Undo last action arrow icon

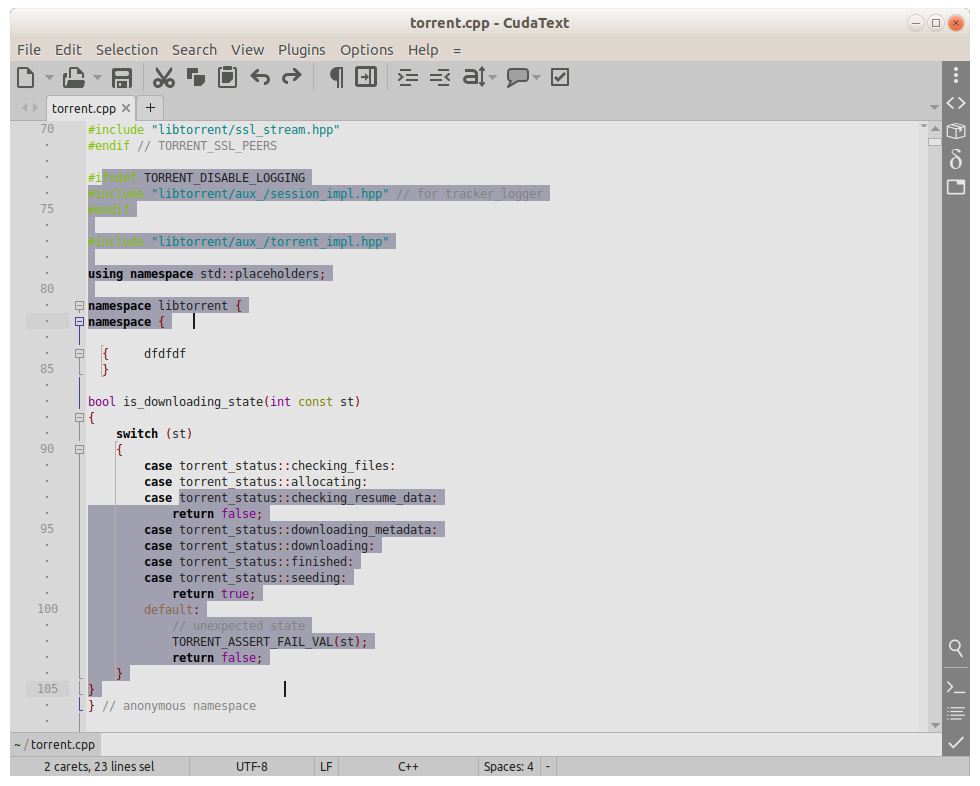pyautogui.click(x=260, y=77)
